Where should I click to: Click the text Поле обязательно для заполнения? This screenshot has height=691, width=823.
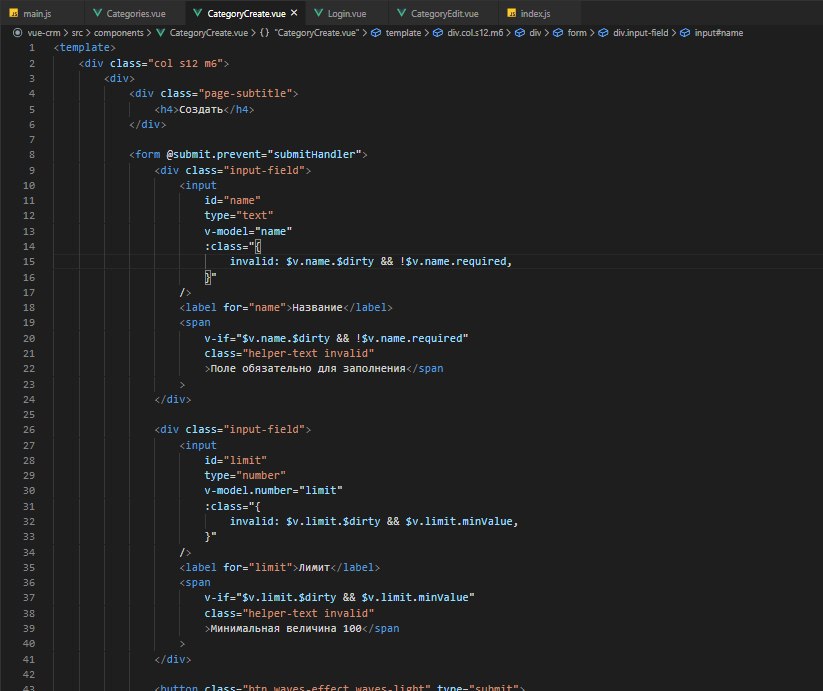[x=308, y=369]
